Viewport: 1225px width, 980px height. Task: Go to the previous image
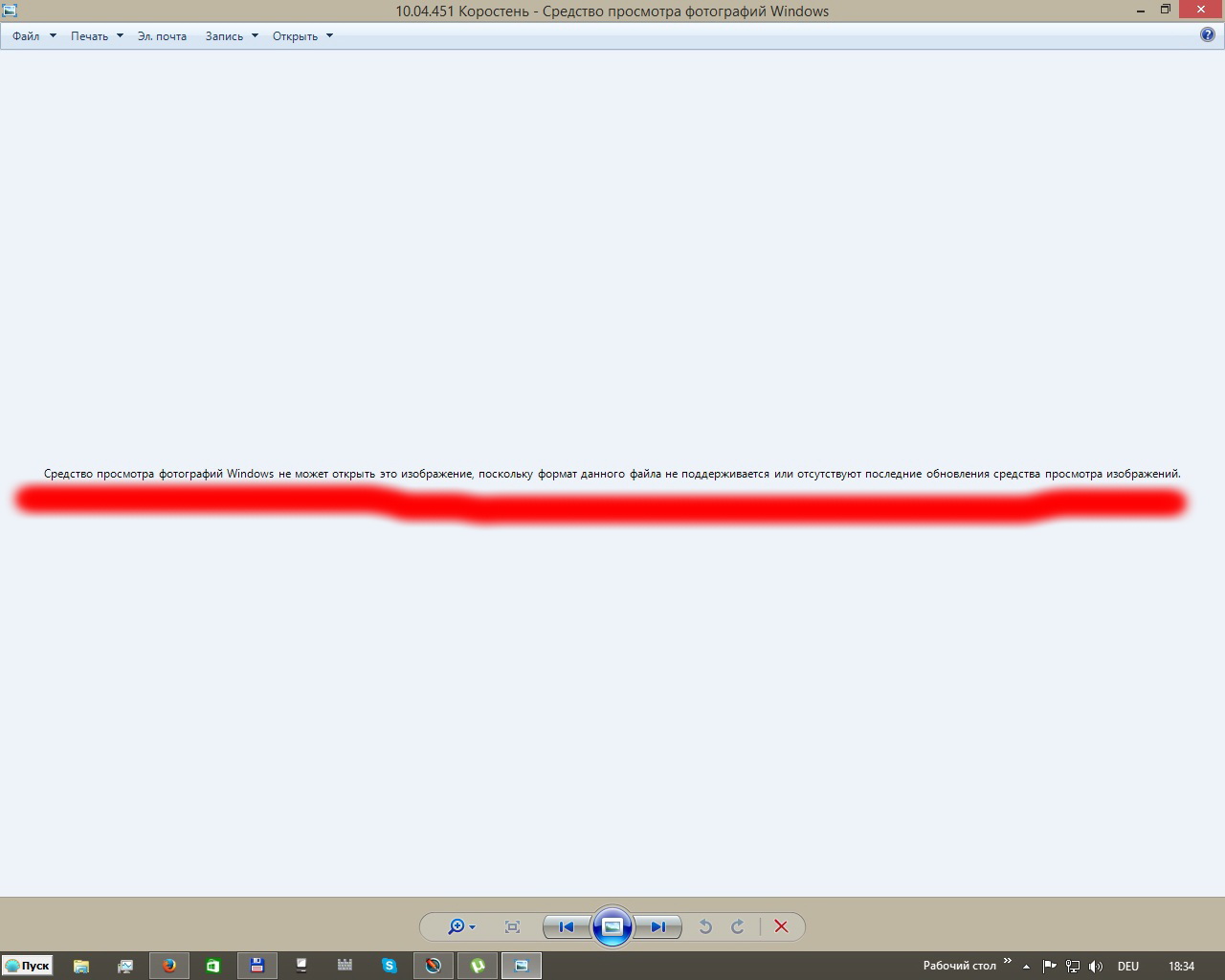click(566, 926)
